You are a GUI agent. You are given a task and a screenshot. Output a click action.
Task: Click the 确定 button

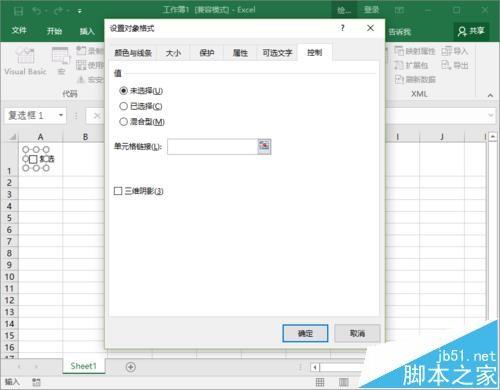coord(305,333)
